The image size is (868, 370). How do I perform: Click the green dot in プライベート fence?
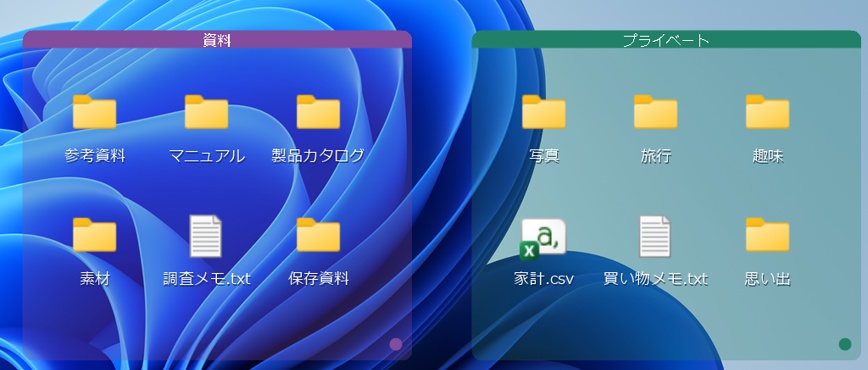[845, 345]
